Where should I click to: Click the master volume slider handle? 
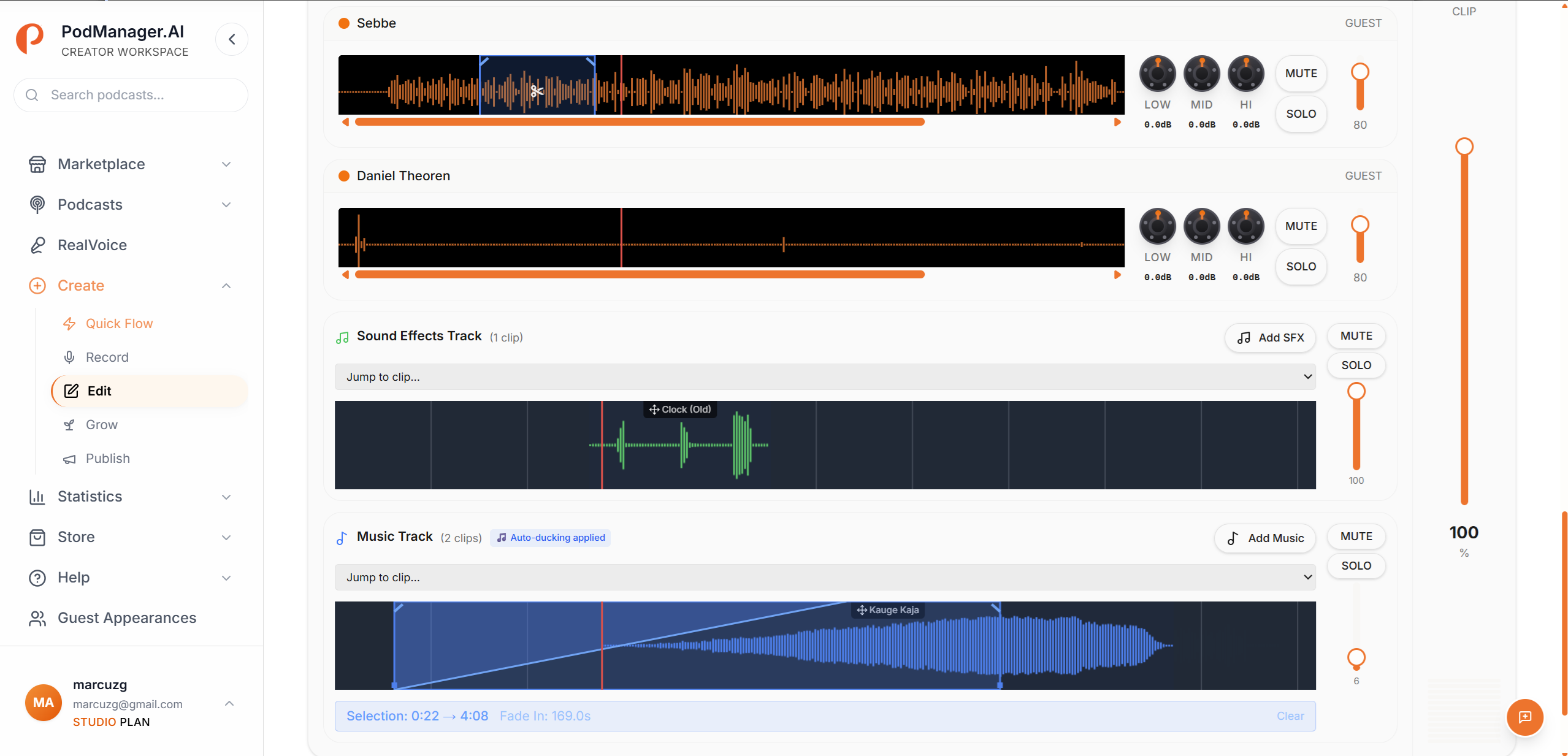(1464, 147)
